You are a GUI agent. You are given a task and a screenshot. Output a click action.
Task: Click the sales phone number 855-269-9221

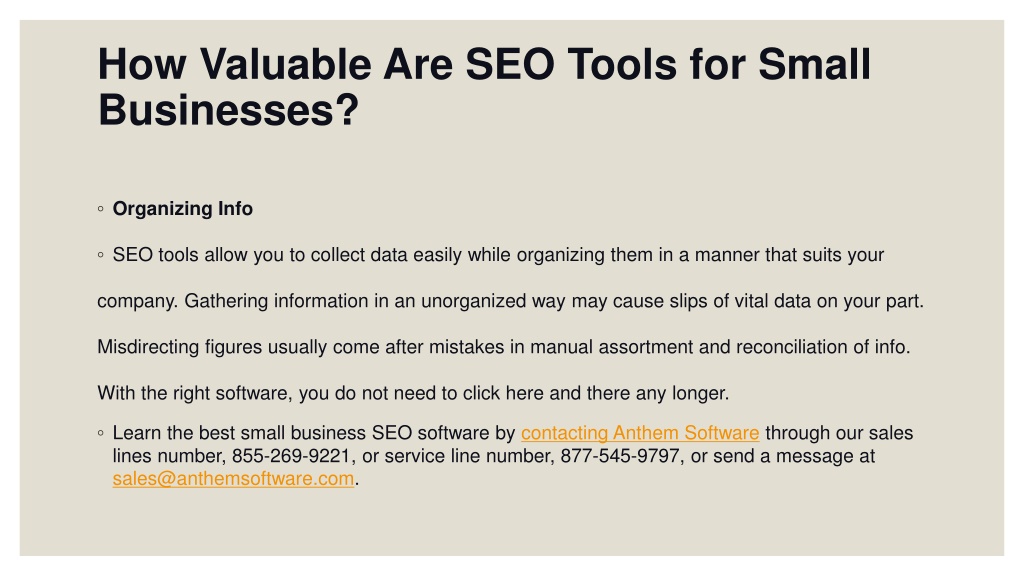pyautogui.click(x=291, y=456)
